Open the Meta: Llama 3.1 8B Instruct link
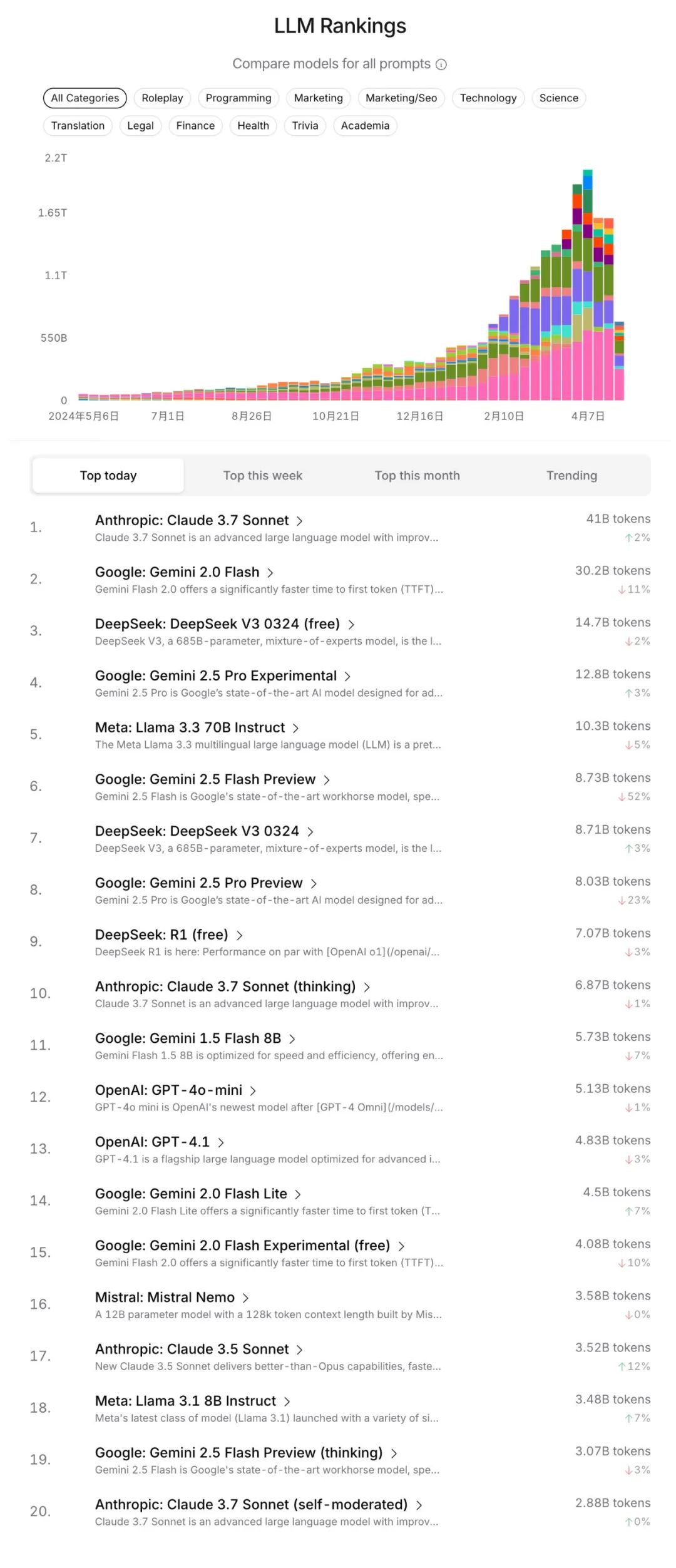Viewport: 676px width, 1568px height. [x=185, y=1401]
